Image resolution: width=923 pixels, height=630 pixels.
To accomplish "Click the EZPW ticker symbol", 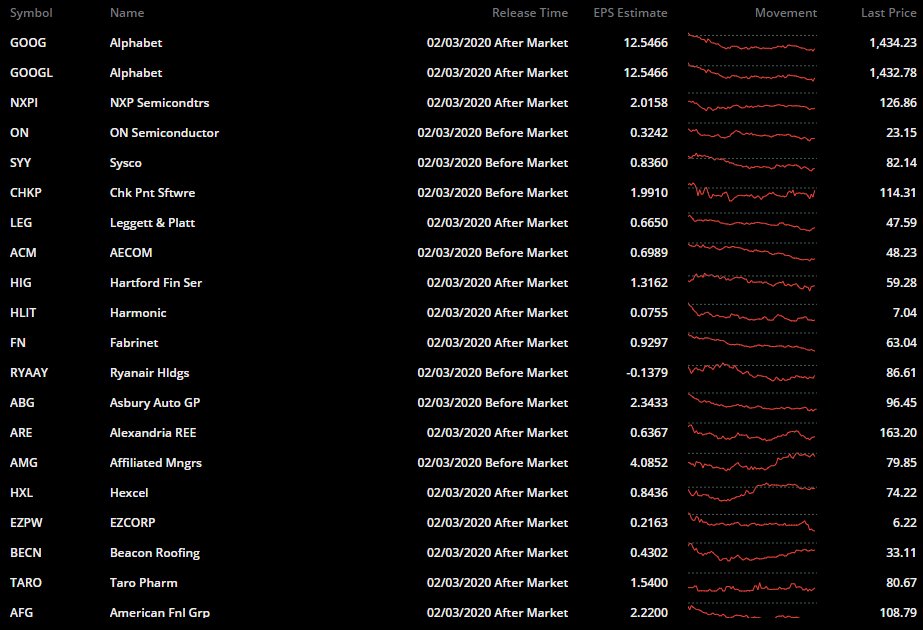I will pyautogui.click(x=26, y=523).
